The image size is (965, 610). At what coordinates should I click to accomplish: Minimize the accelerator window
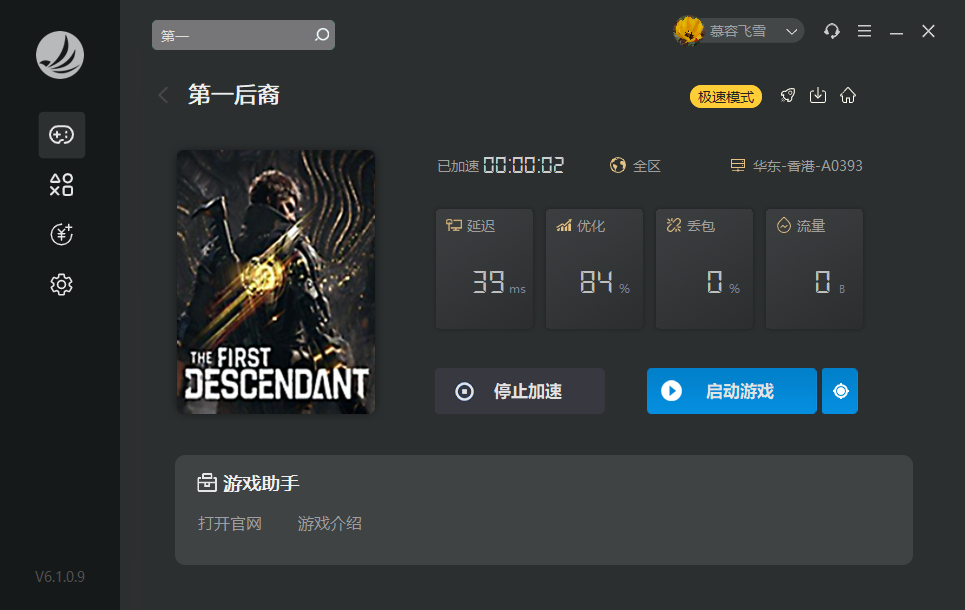click(896, 32)
